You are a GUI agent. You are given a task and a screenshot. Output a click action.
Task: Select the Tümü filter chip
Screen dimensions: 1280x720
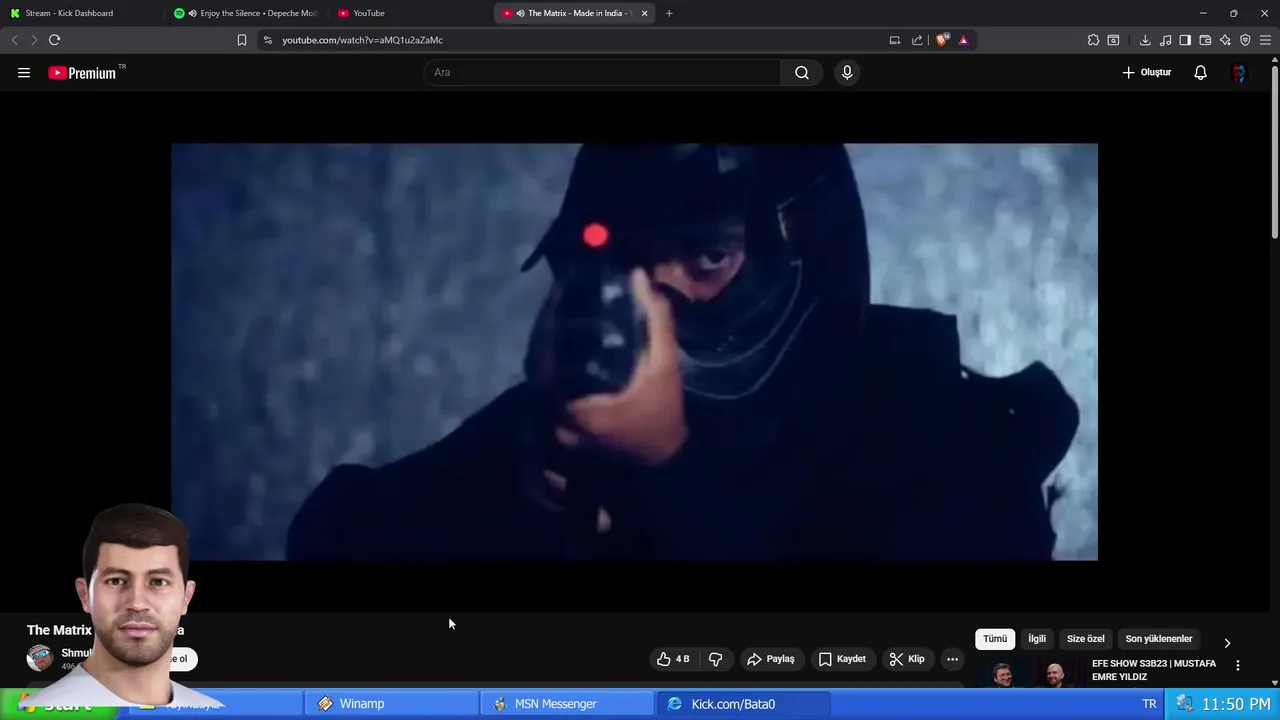995,639
